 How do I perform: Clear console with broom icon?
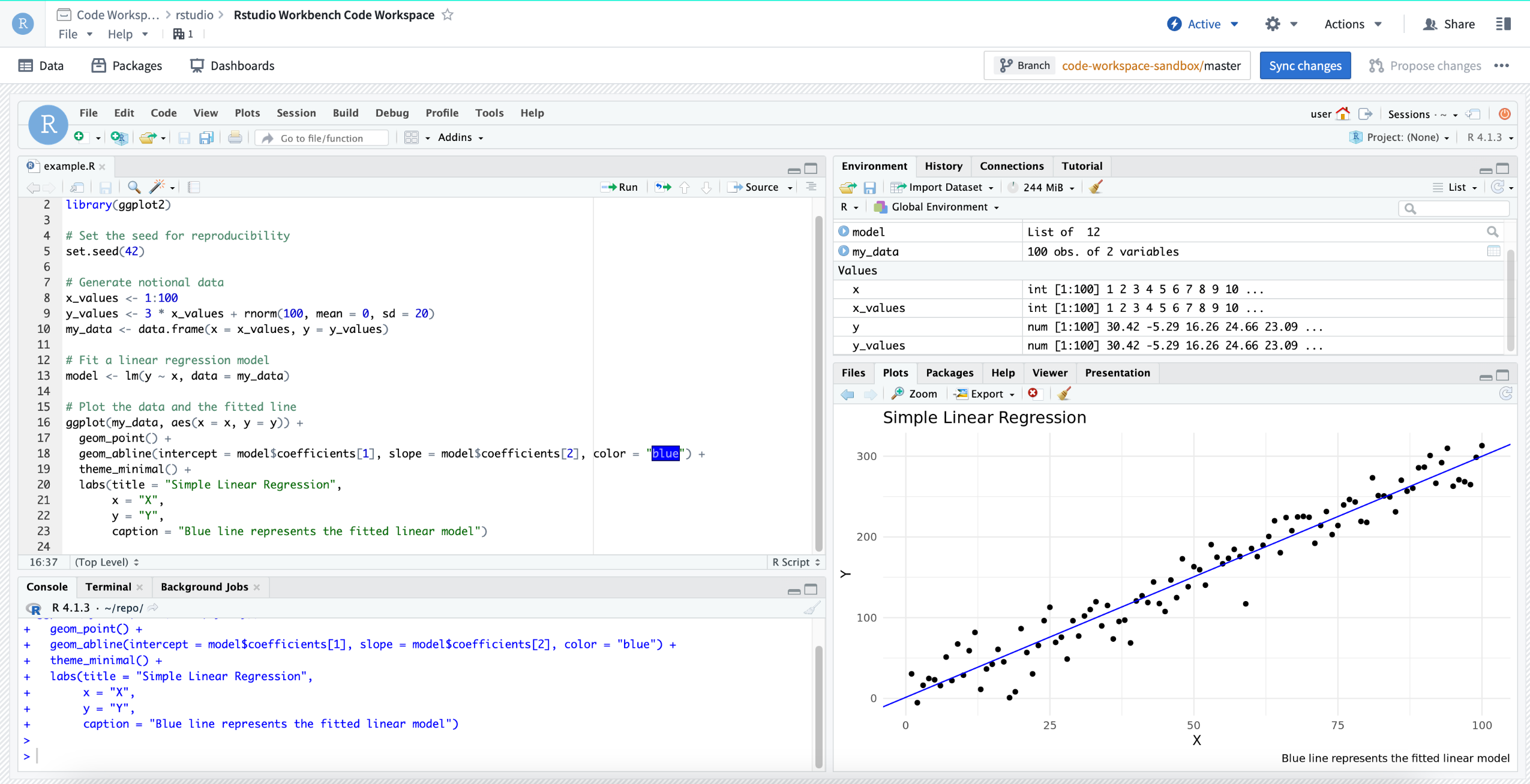(x=812, y=608)
